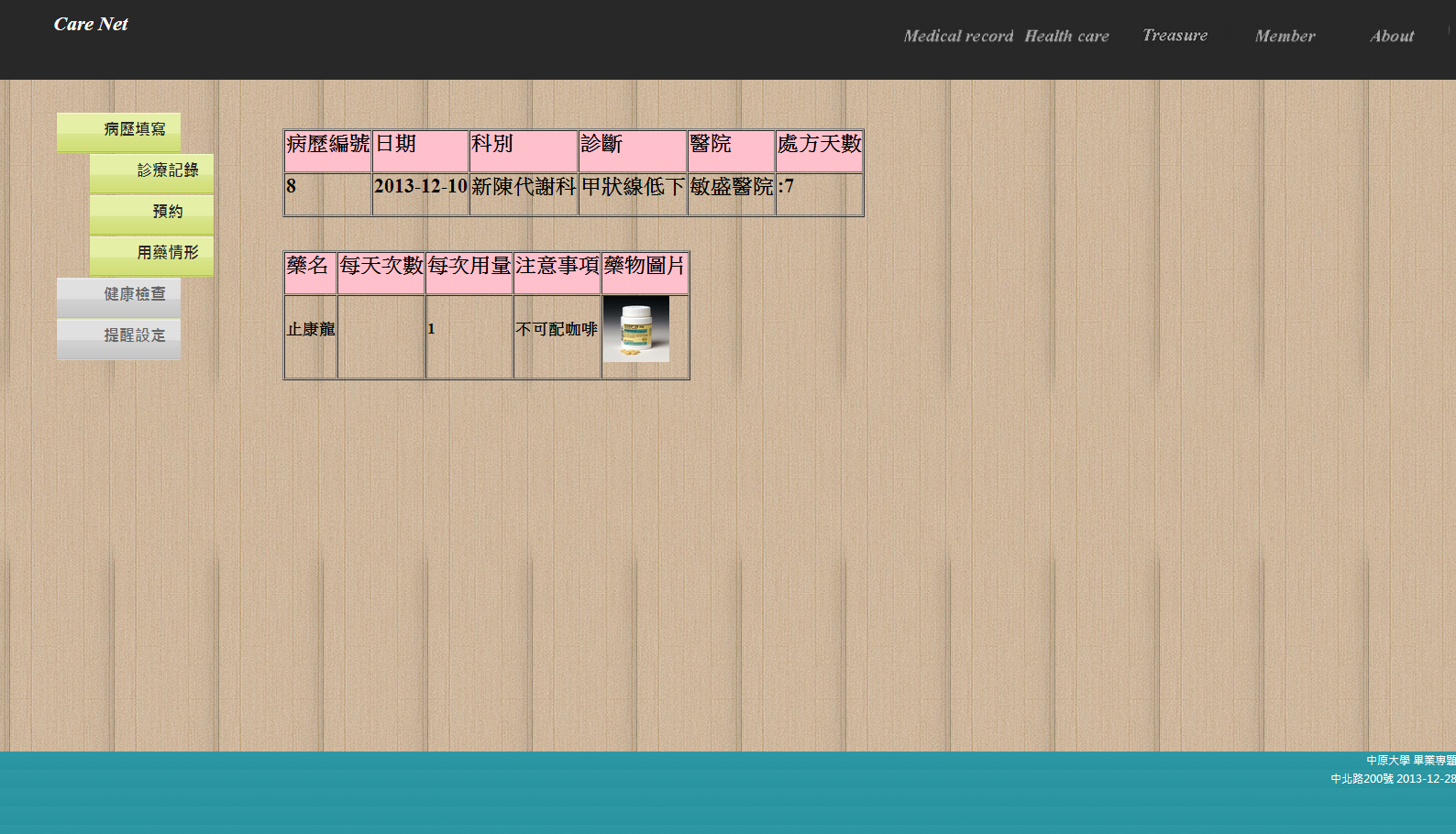1456x834 pixels.
Task: Select the 預約 sidebar button
Action: 152,213
